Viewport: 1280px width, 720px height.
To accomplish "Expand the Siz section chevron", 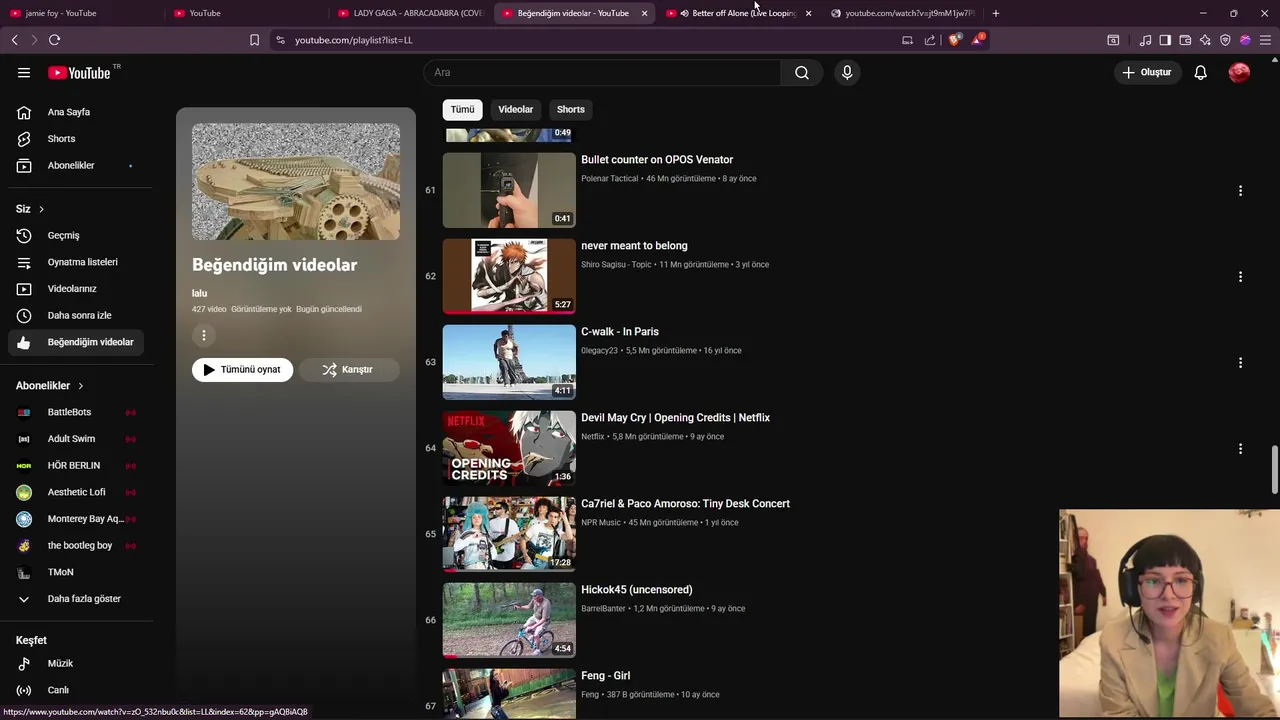I will click(41, 209).
